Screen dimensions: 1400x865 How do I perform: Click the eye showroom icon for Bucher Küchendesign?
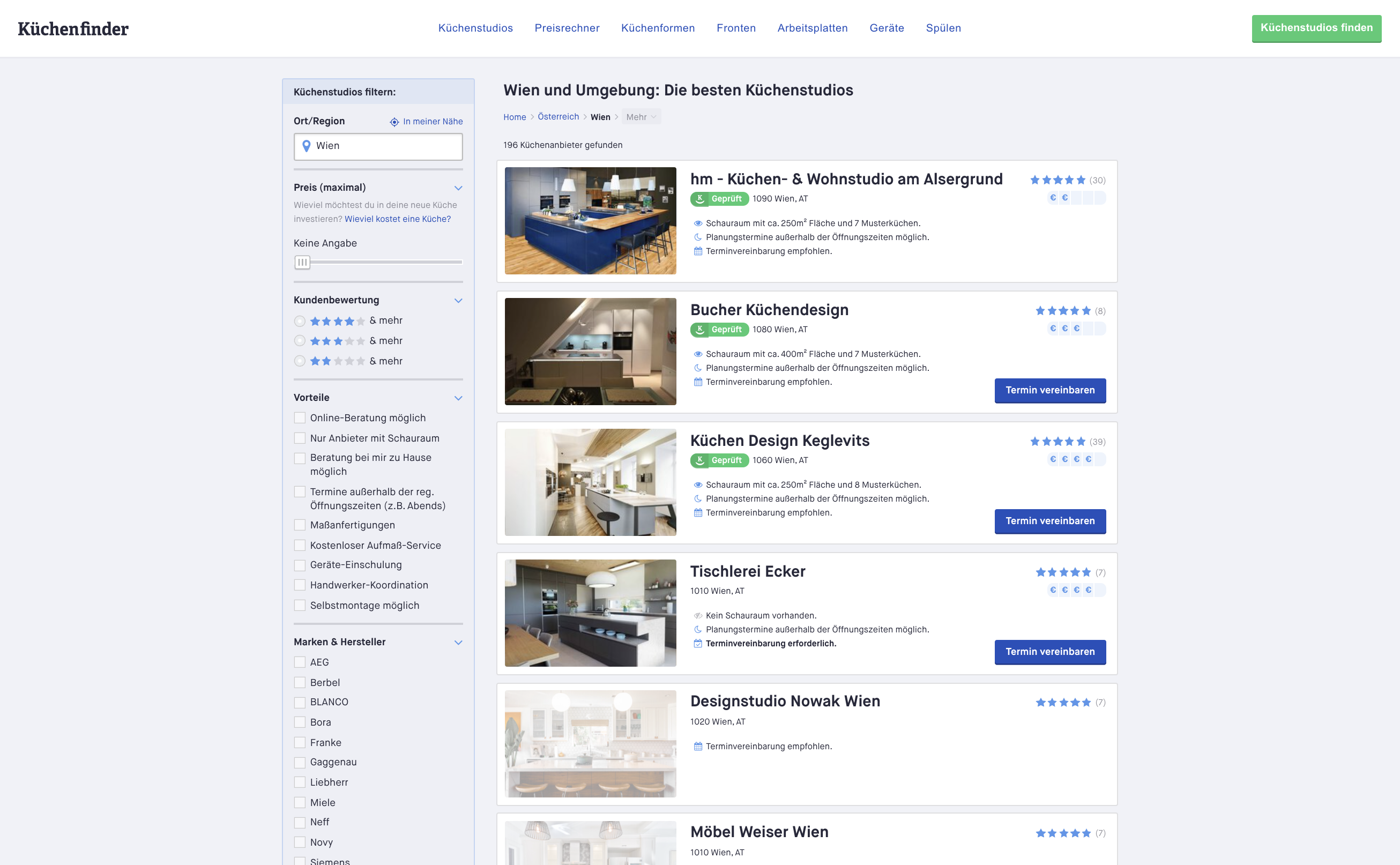pos(697,354)
